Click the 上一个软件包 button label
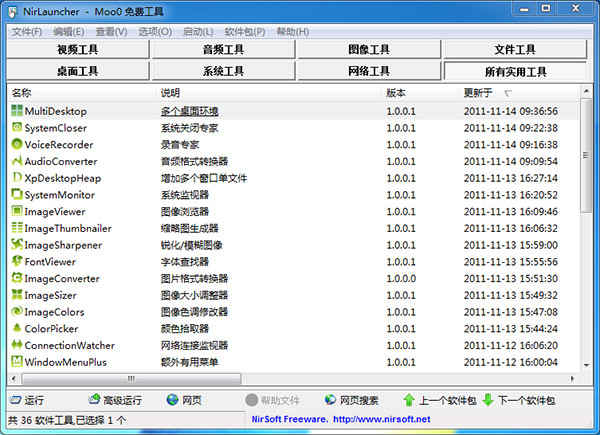This screenshot has height=435, width=600. pyautogui.click(x=448, y=401)
